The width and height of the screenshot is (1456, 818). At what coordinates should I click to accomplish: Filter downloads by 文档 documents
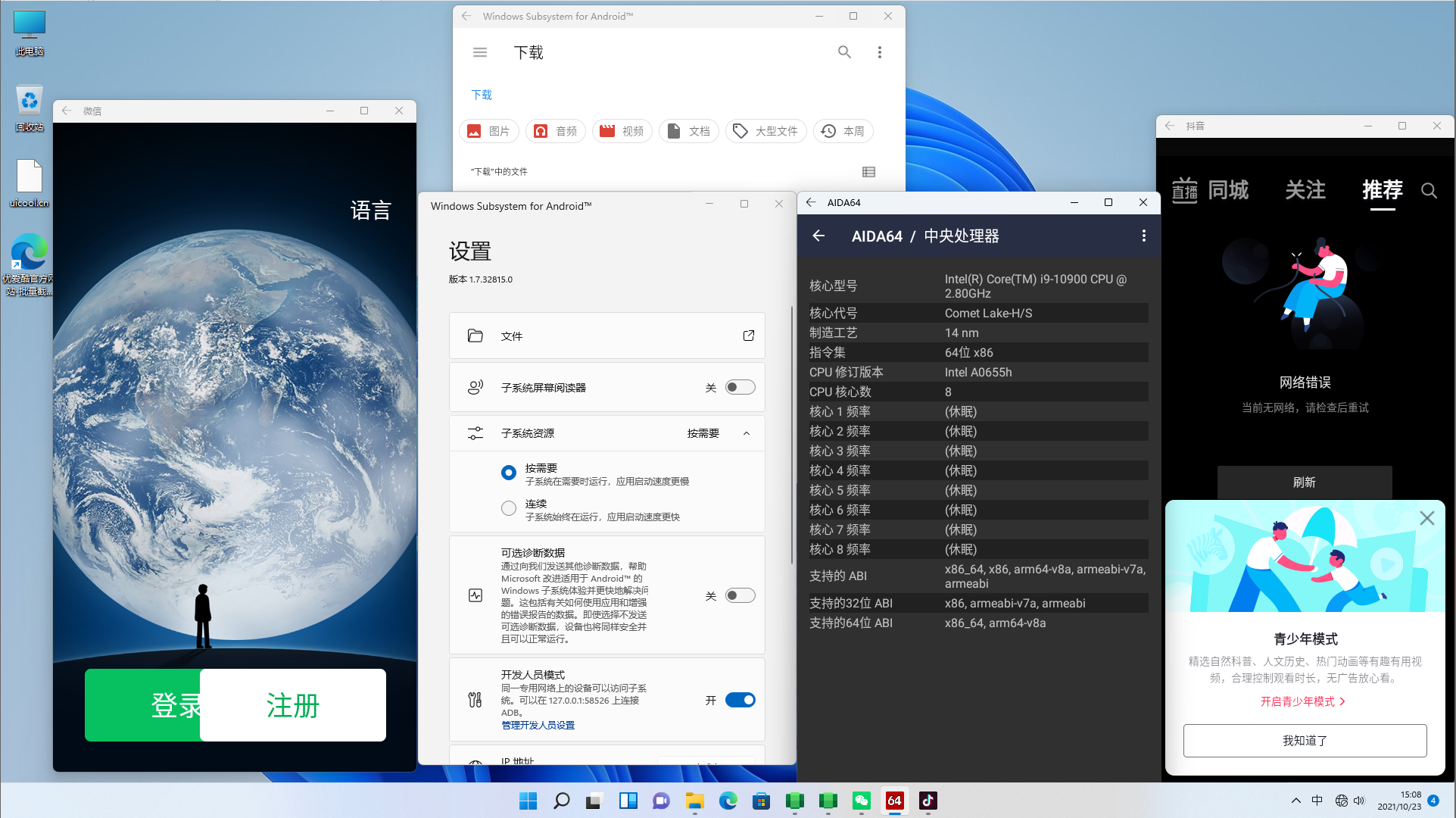[688, 131]
